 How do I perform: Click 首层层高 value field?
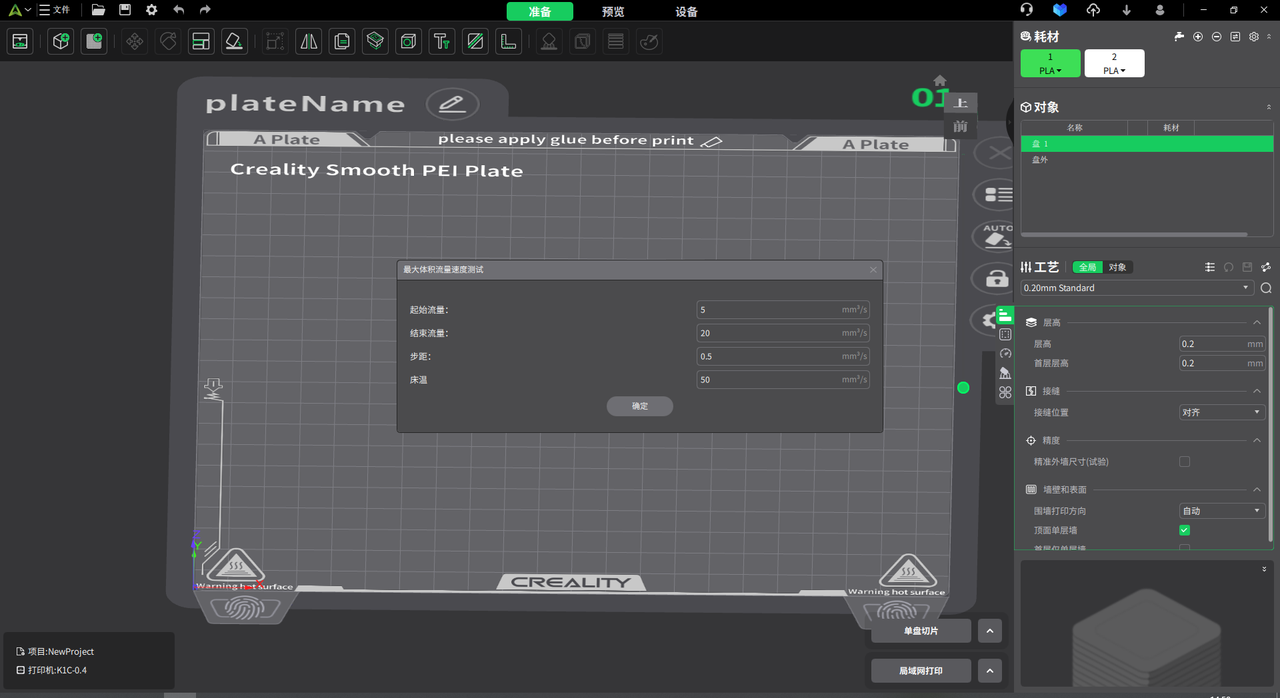pyautogui.click(x=1222, y=363)
